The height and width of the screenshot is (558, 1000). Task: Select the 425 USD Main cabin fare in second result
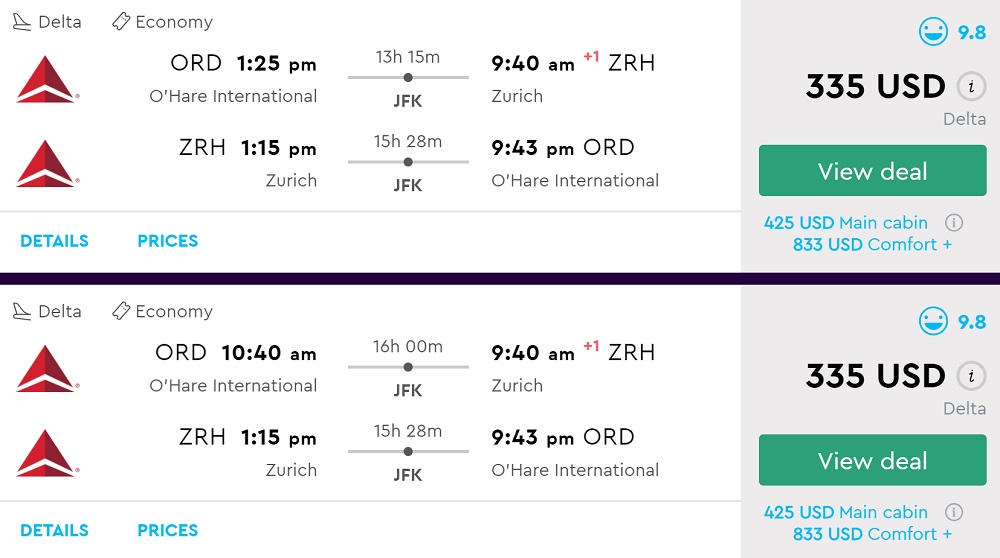point(845,512)
